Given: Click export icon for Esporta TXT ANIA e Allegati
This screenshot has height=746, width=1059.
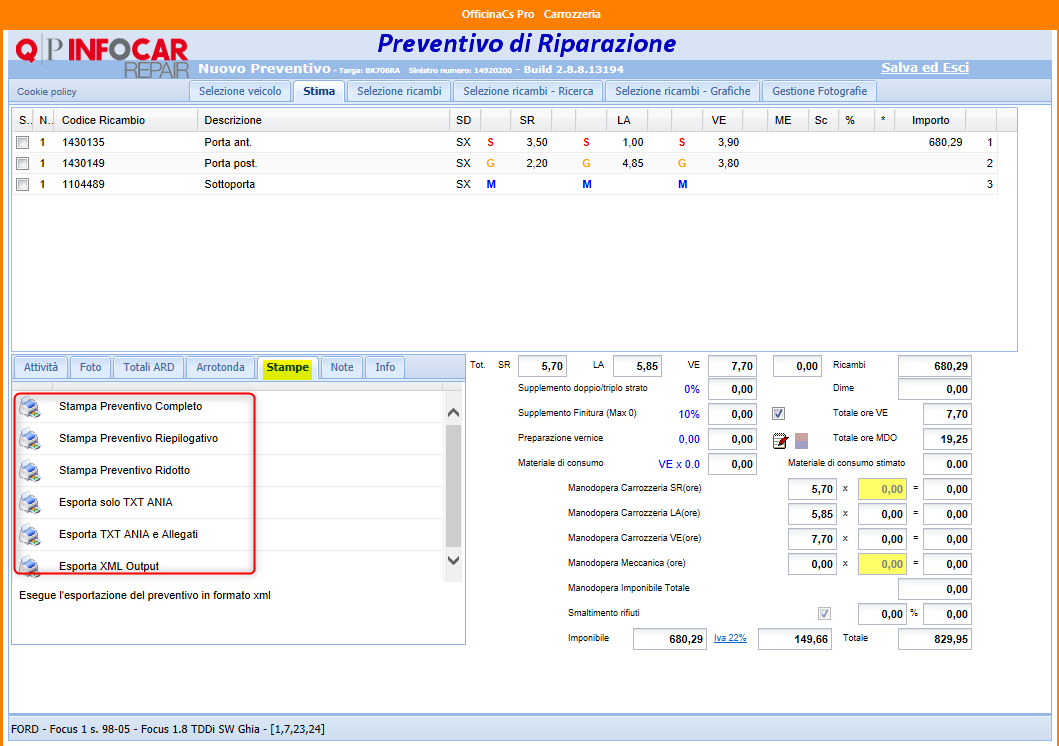Looking at the screenshot, I should [30, 535].
